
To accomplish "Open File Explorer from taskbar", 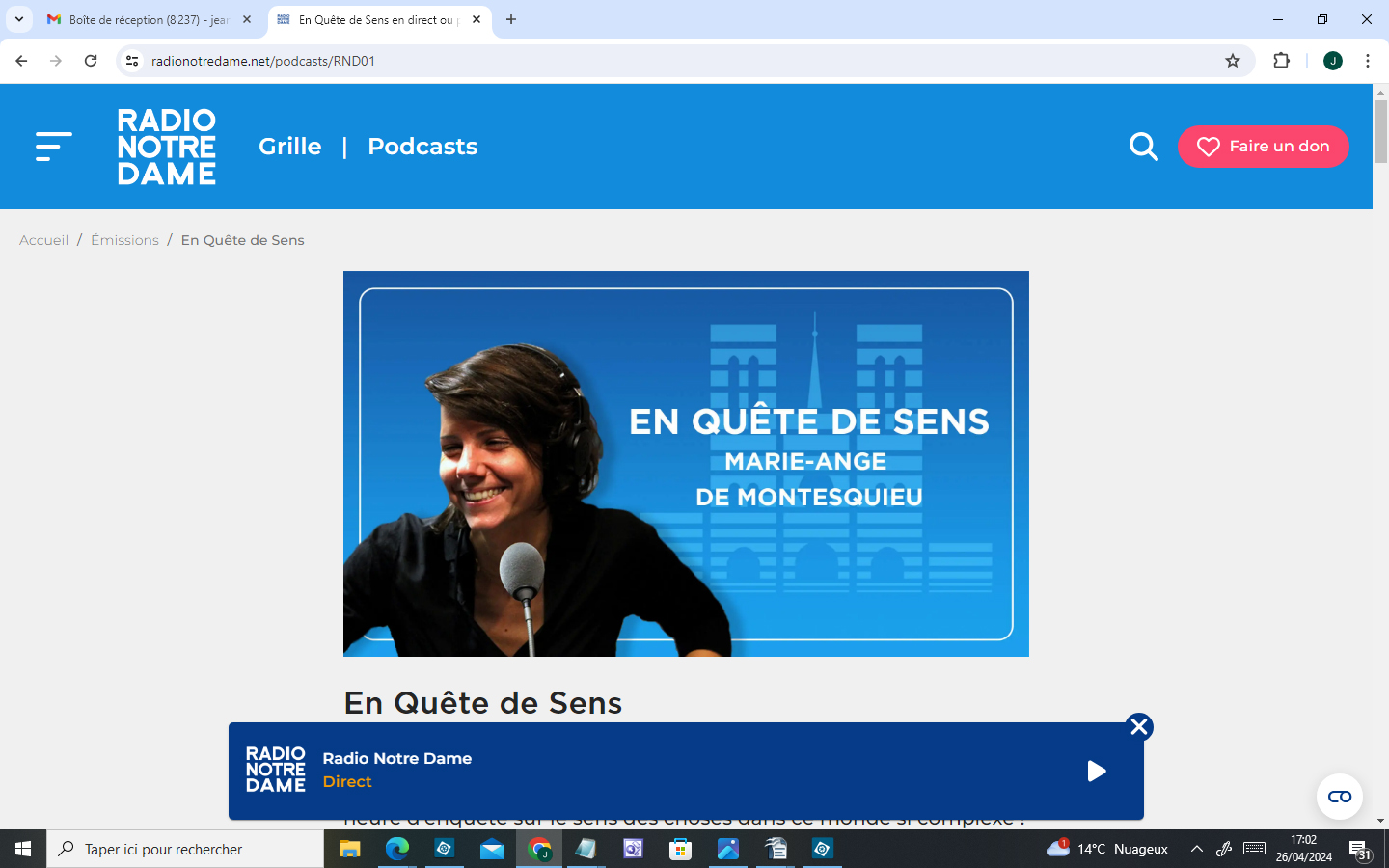I will click(349, 849).
